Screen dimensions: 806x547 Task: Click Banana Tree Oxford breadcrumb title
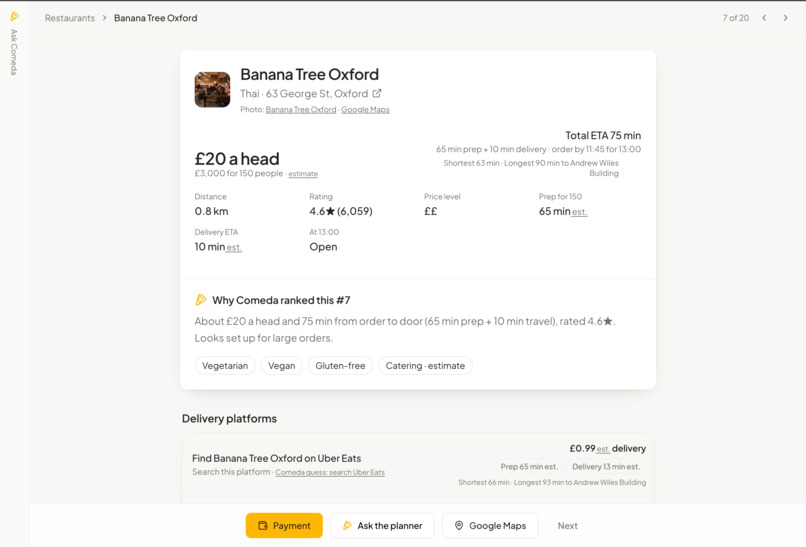coord(156,18)
